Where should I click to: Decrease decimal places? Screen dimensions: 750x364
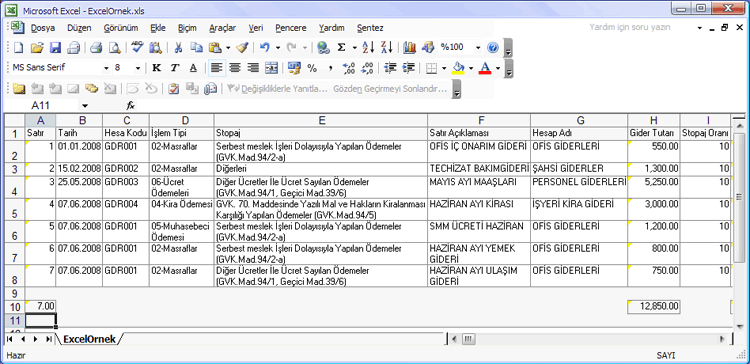(367, 68)
